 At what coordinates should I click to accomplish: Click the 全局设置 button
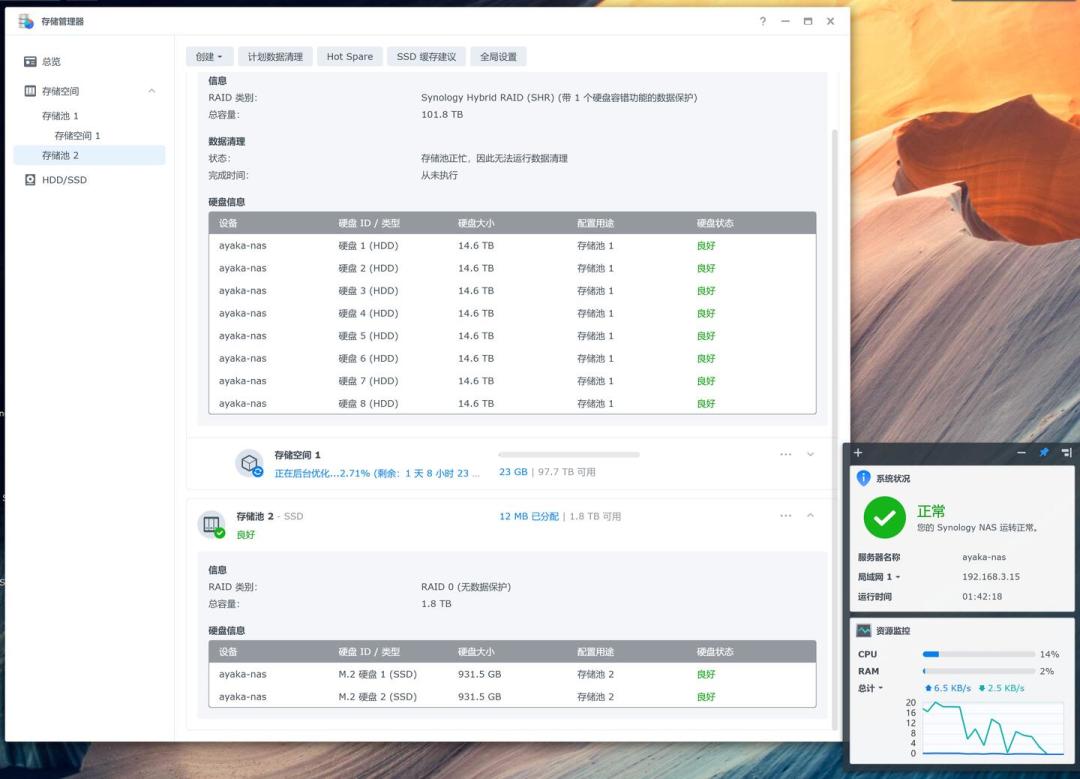498,56
